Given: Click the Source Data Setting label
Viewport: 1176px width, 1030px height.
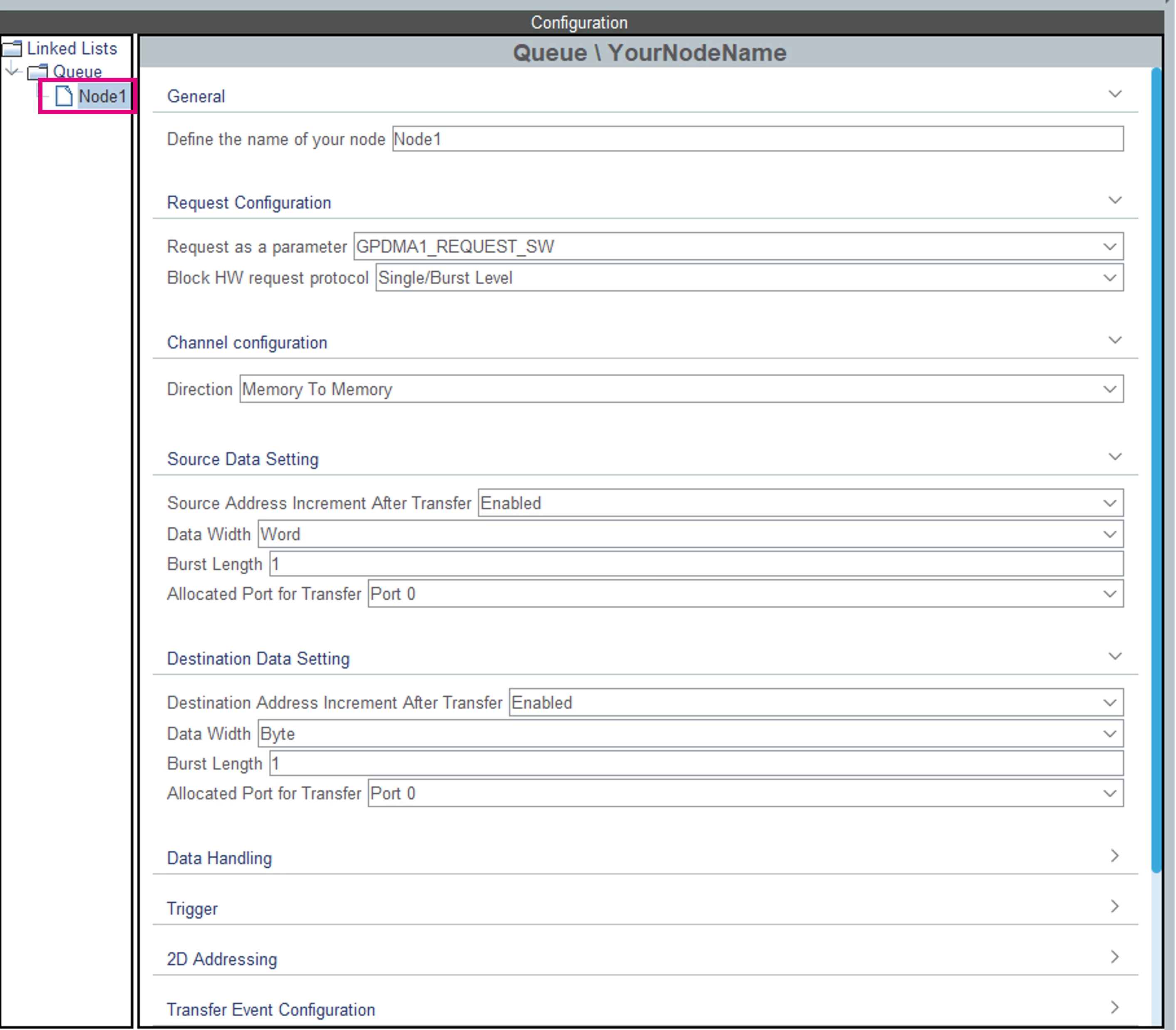Looking at the screenshot, I should click(243, 459).
